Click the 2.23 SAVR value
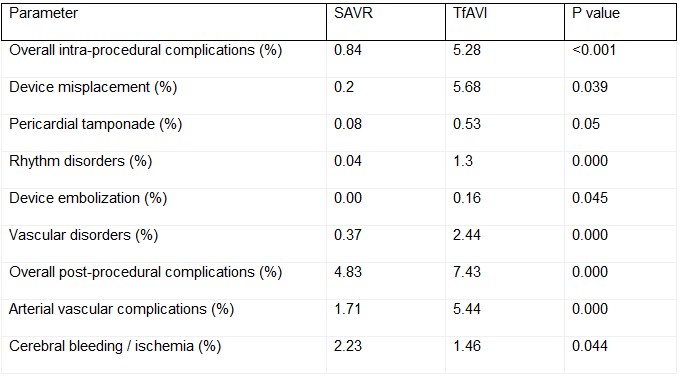This screenshot has width=687, height=383. click(x=348, y=346)
